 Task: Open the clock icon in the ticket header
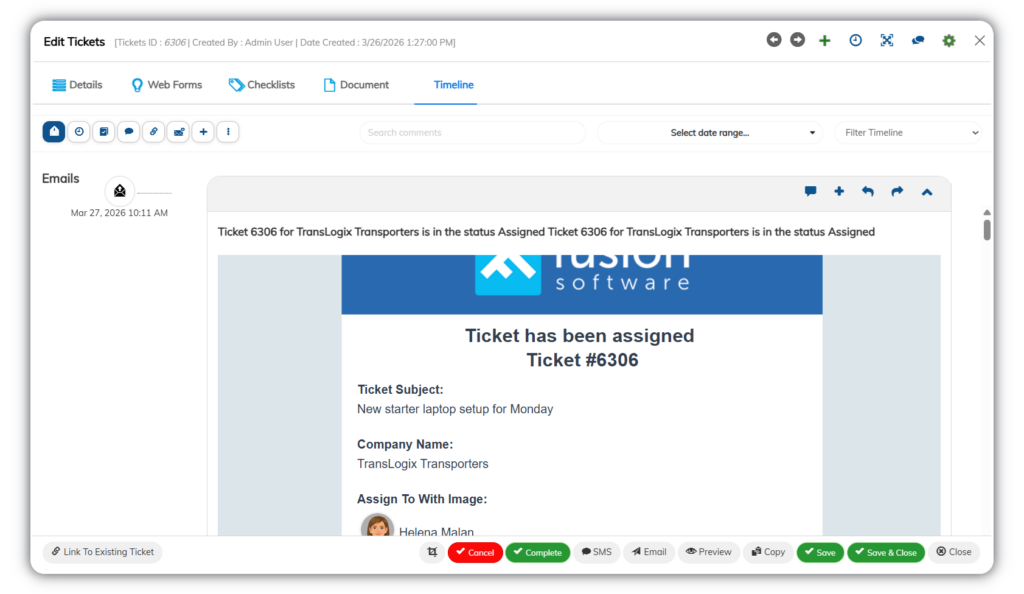[856, 40]
